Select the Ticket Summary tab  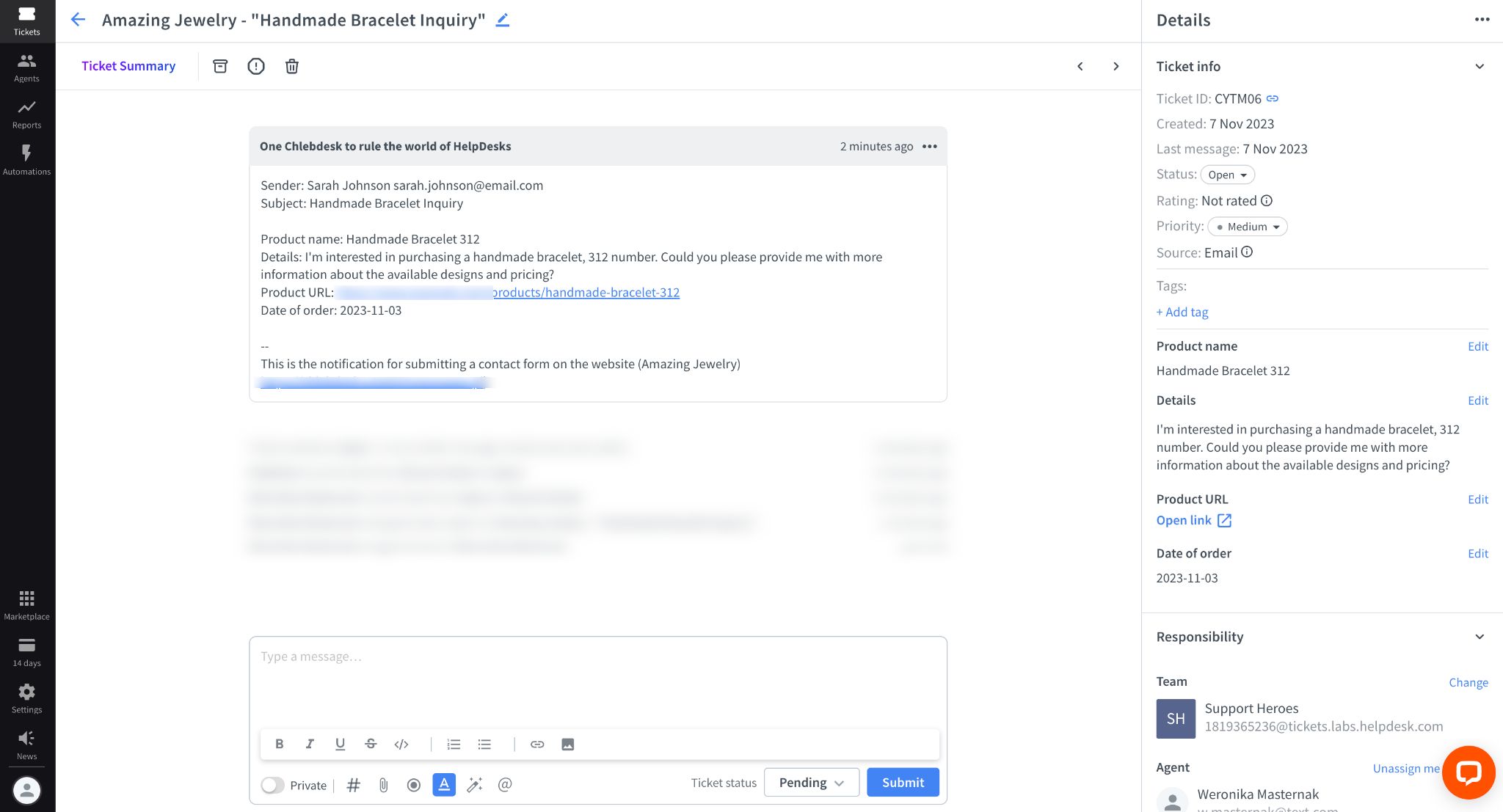pyautogui.click(x=128, y=66)
